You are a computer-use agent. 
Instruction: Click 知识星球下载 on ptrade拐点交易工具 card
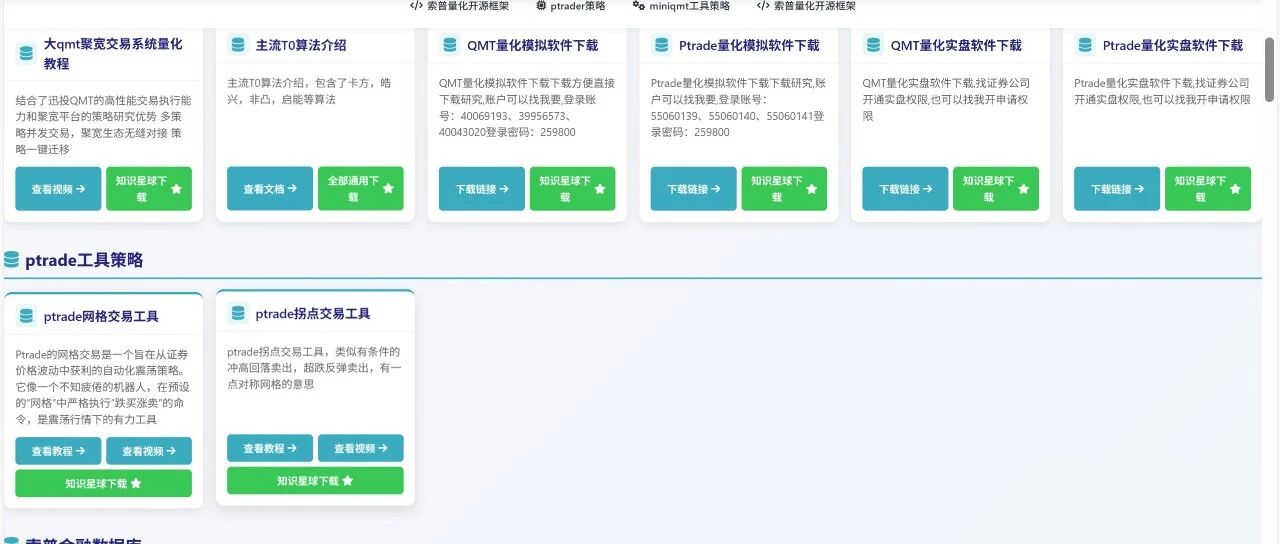click(x=315, y=480)
